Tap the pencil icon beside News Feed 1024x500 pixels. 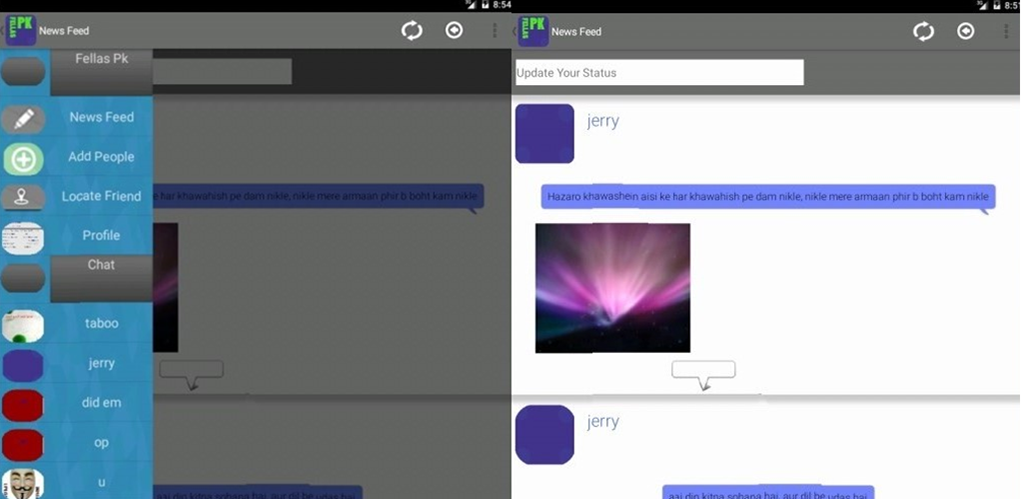[23, 119]
